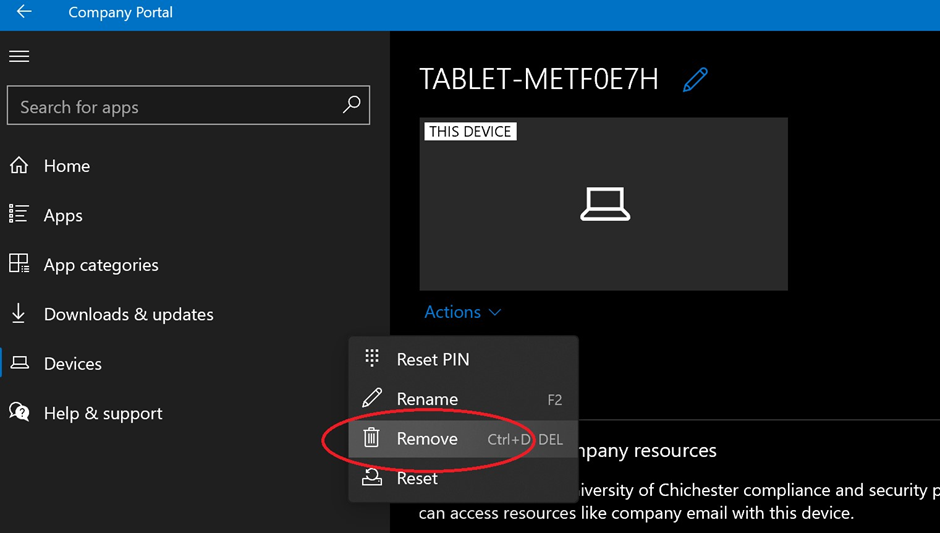
Task: Choose Reset from the Actions menu
Action: (463, 478)
